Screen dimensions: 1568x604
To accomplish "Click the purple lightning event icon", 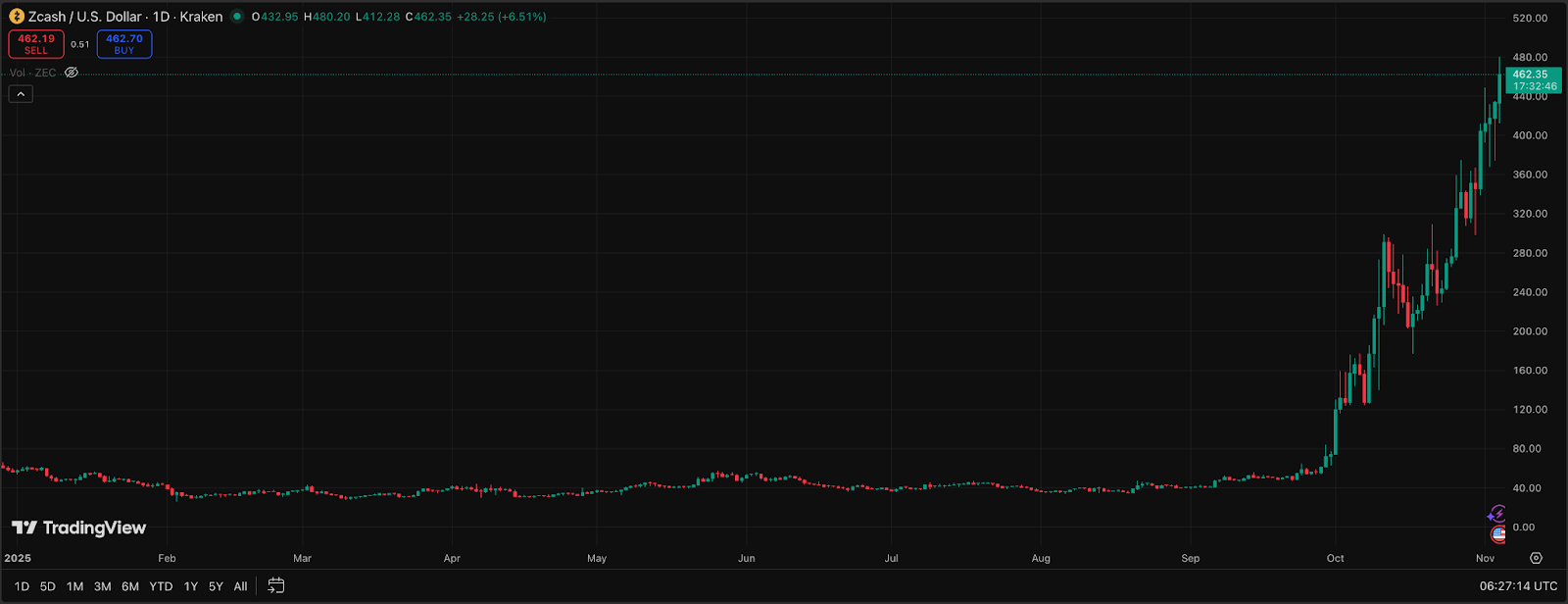I will (1496, 514).
